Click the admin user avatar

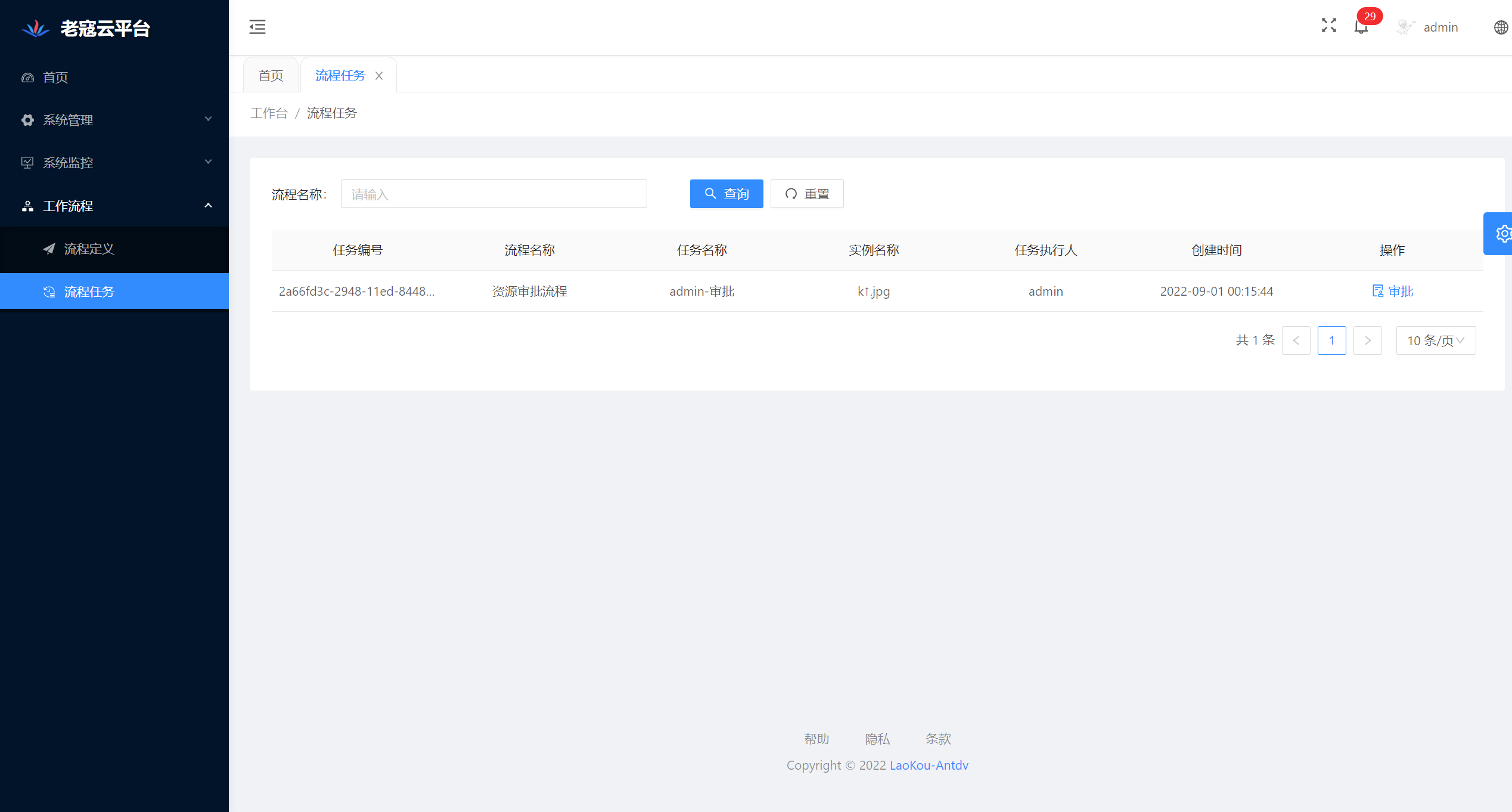click(1405, 27)
